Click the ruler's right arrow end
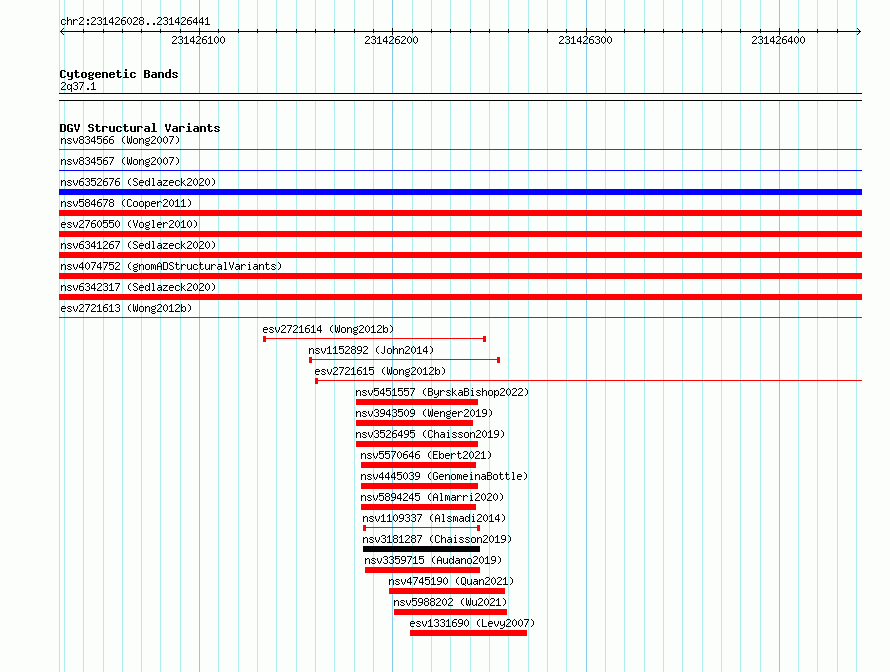This screenshot has width=890, height=672. pyautogui.click(x=859, y=31)
